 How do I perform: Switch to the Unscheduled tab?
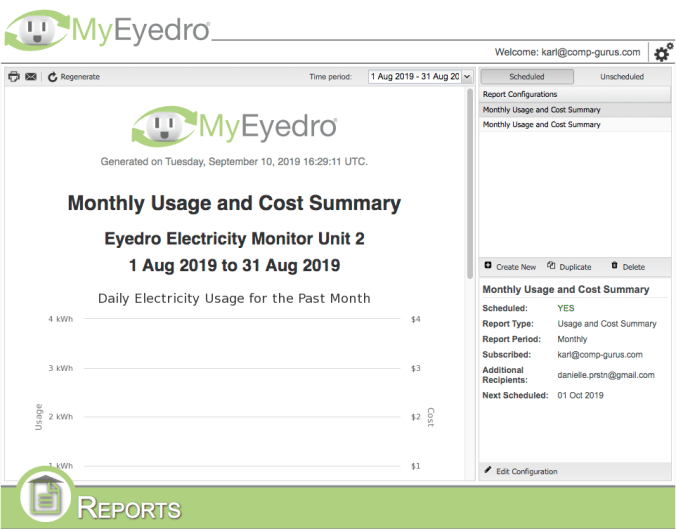(622, 76)
